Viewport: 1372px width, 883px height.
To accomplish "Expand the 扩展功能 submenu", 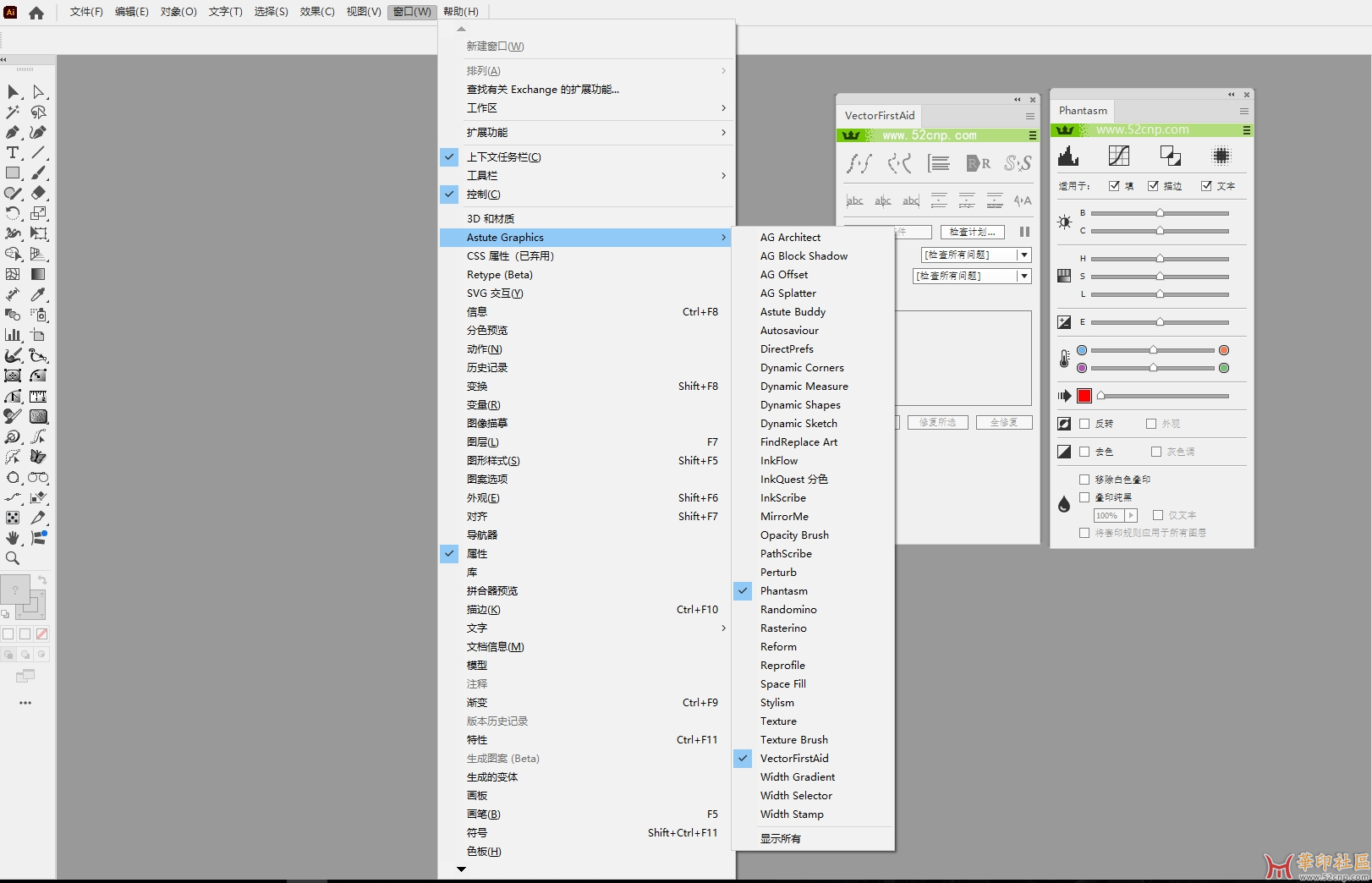I will pyautogui.click(x=587, y=133).
